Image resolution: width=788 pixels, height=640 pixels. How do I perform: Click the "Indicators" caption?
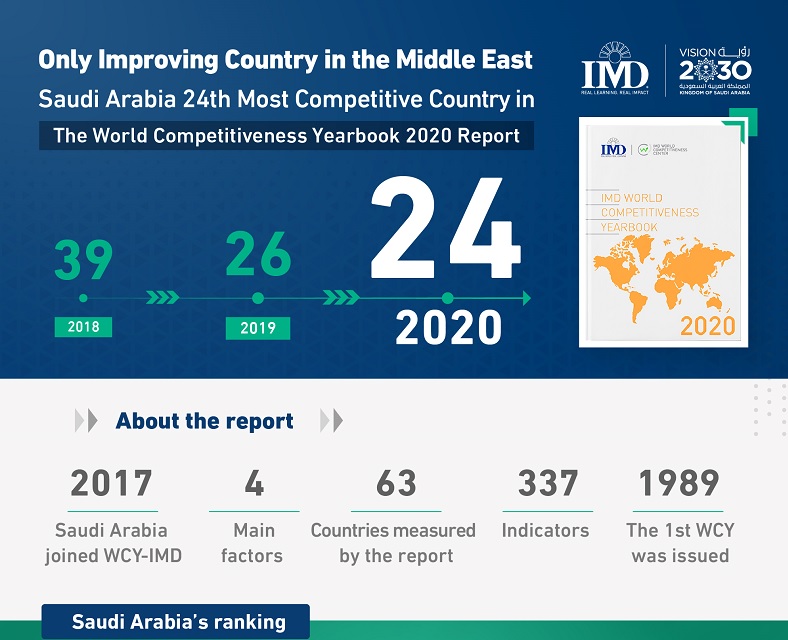(x=545, y=530)
